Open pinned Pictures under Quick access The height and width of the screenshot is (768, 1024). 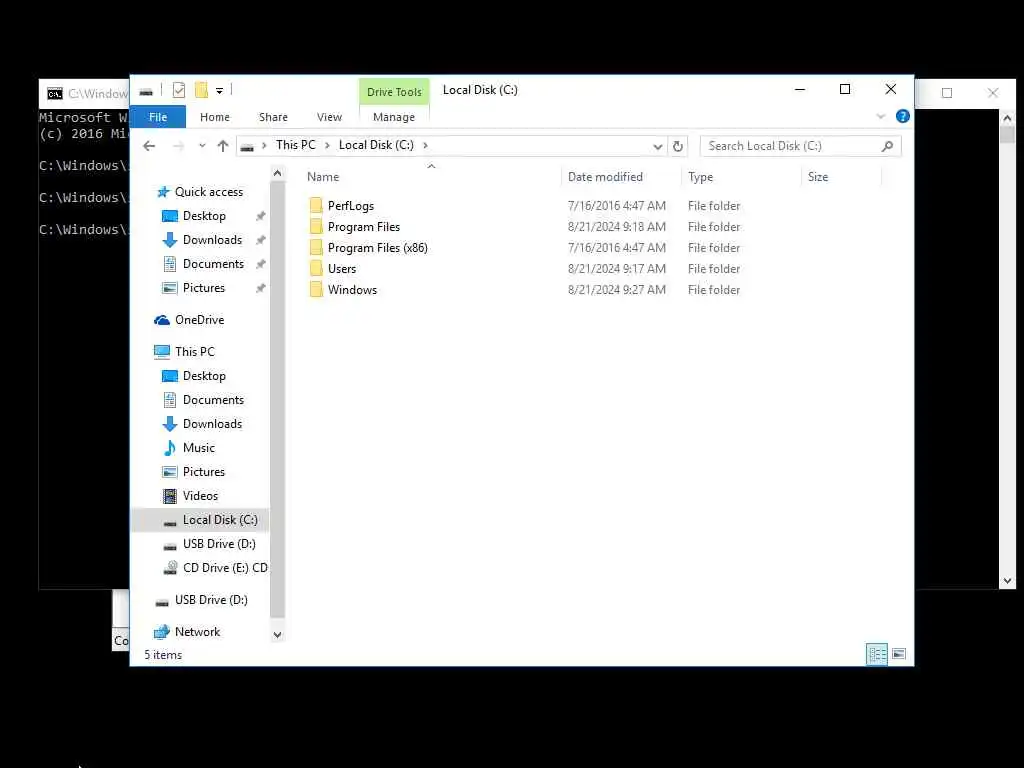click(x=204, y=288)
